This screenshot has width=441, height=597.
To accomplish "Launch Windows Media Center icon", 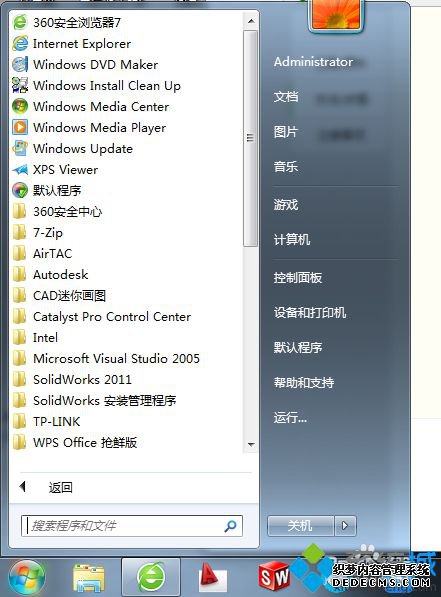I will click(20, 106).
